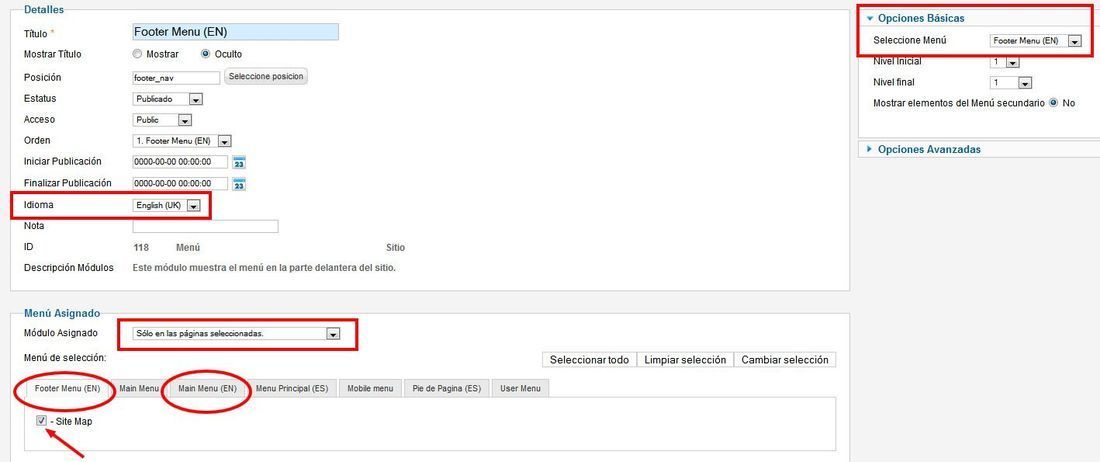Image resolution: width=1100 pixels, height=462 pixels.
Task: Open calendar for Finalizar Publicación date
Action: pos(239,184)
